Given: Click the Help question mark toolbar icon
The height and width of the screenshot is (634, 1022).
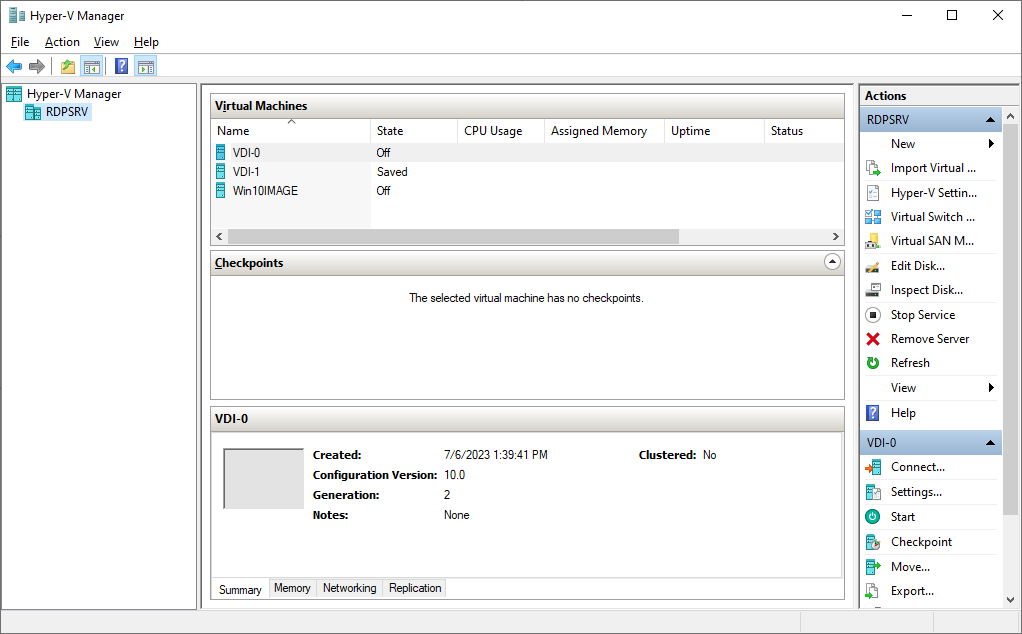Looking at the screenshot, I should pos(121,66).
